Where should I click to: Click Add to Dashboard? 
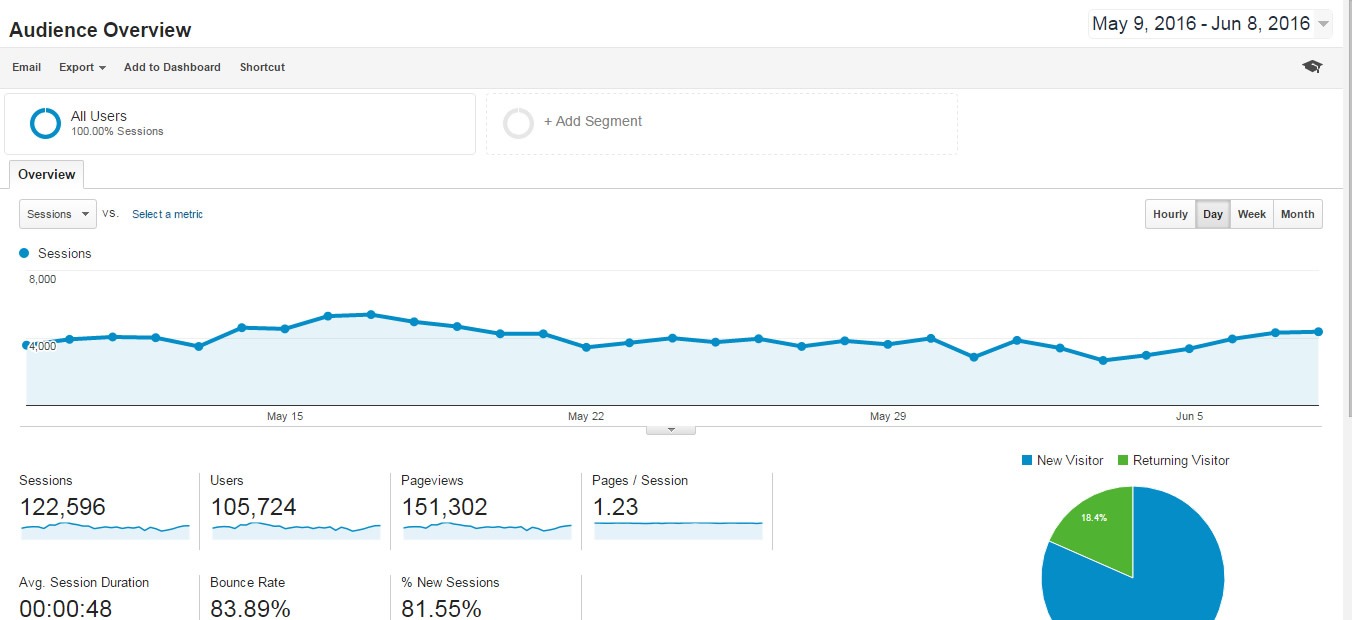(x=171, y=67)
